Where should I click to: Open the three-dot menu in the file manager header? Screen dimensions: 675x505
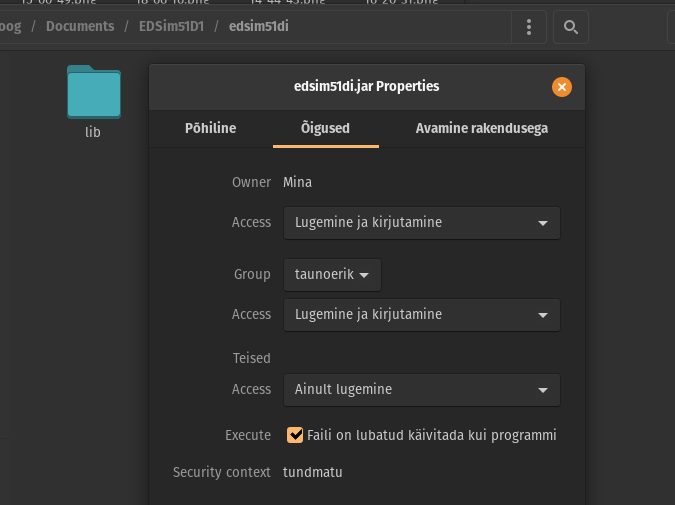click(529, 27)
